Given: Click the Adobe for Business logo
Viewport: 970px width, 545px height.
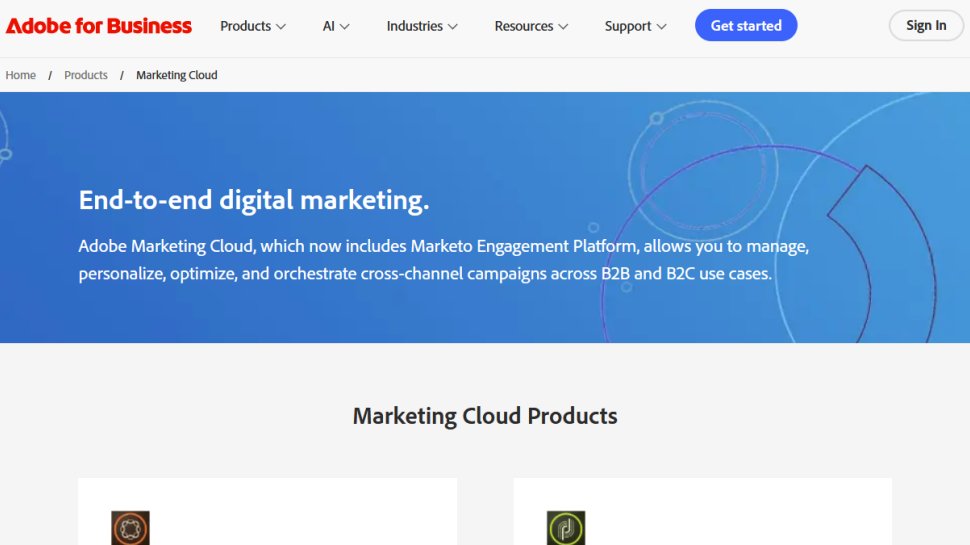Looking at the screenshot, I should tap(99, 26).
